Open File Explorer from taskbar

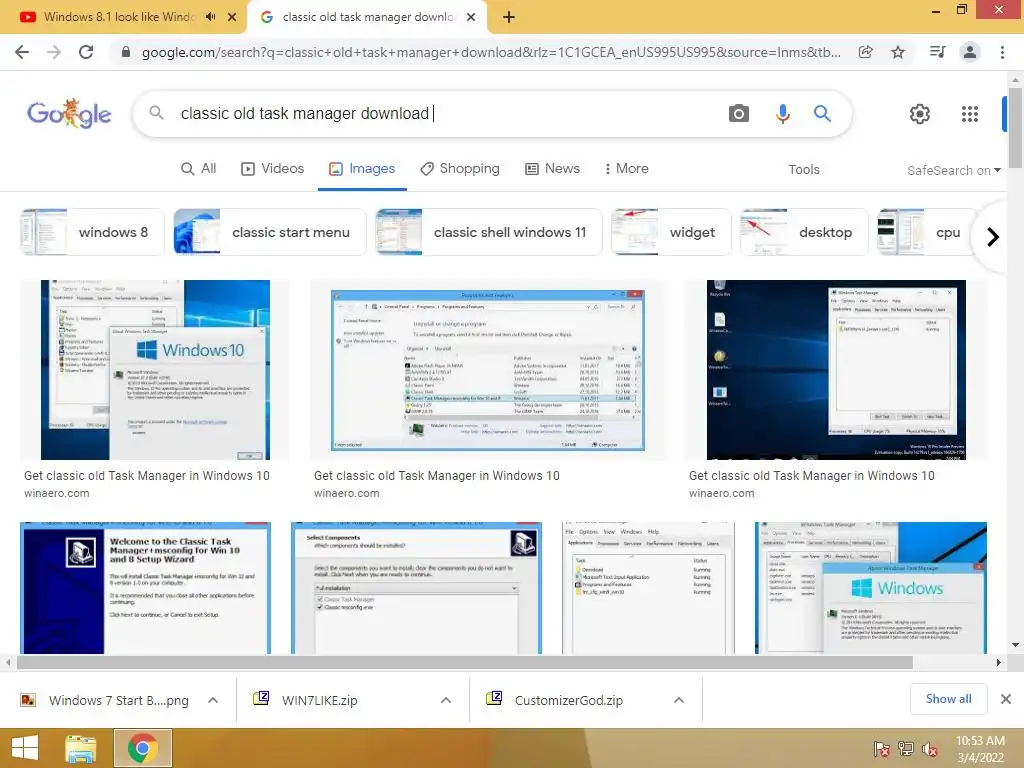pos(81,748)
